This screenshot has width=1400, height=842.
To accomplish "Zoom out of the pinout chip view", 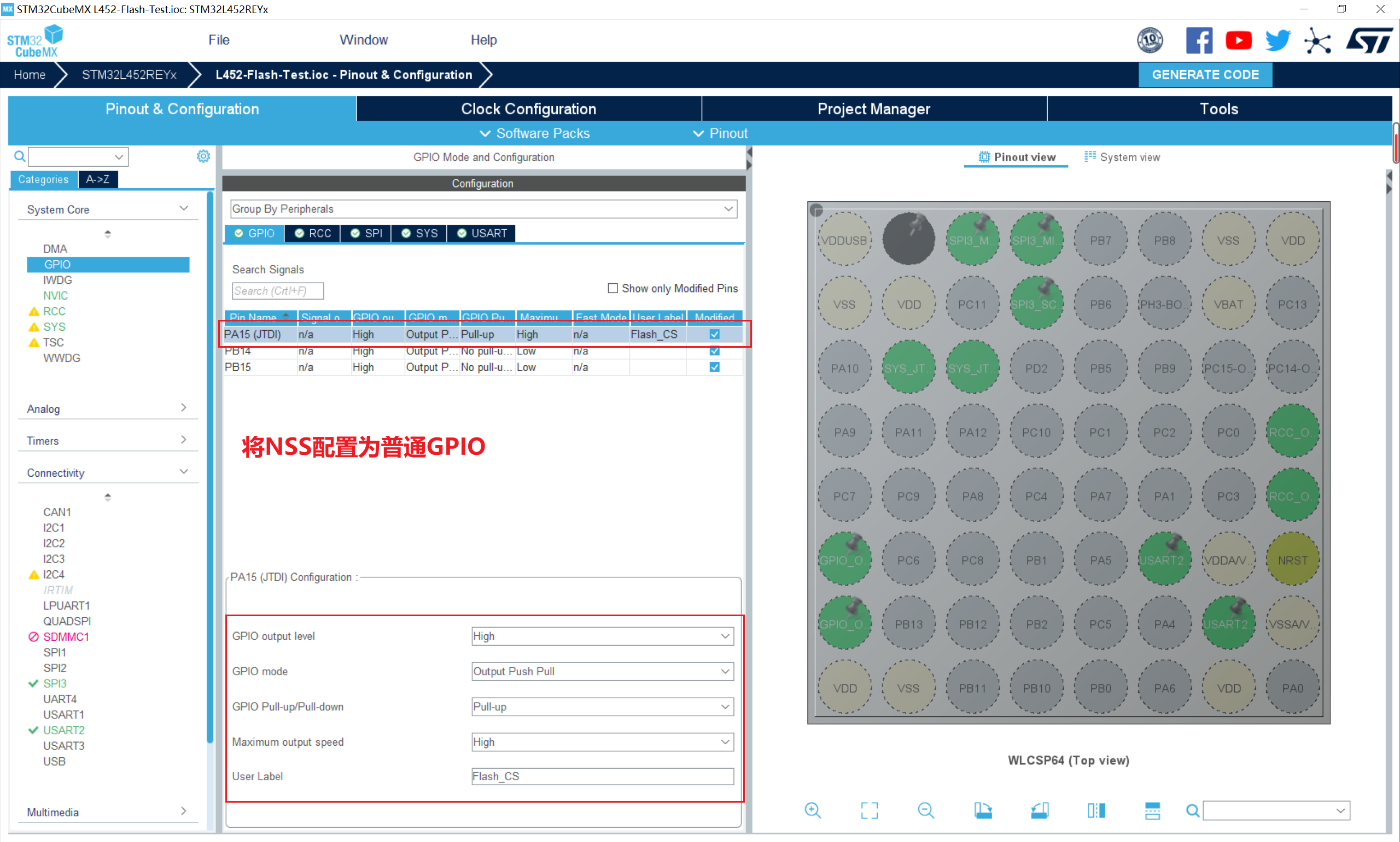I will (925, 810).
